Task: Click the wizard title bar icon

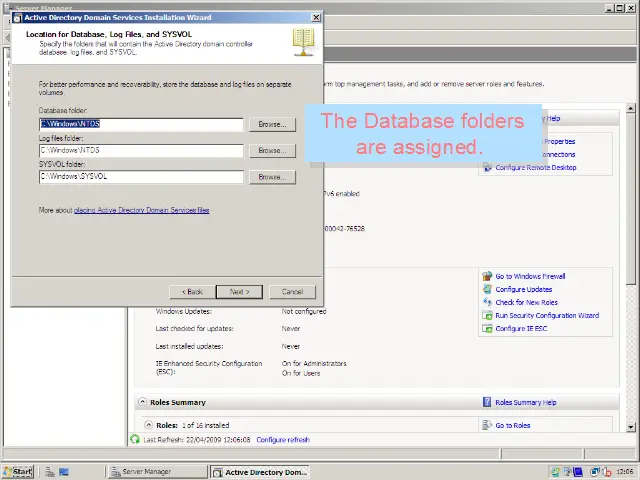Action: point(18,18)
